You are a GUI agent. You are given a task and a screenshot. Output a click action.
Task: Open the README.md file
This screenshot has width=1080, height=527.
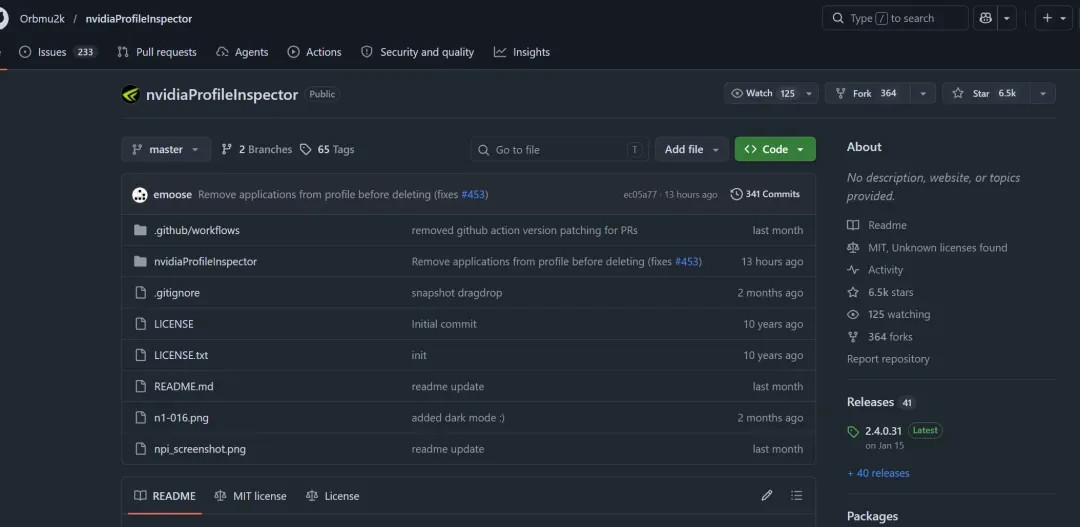coord(184,386)
